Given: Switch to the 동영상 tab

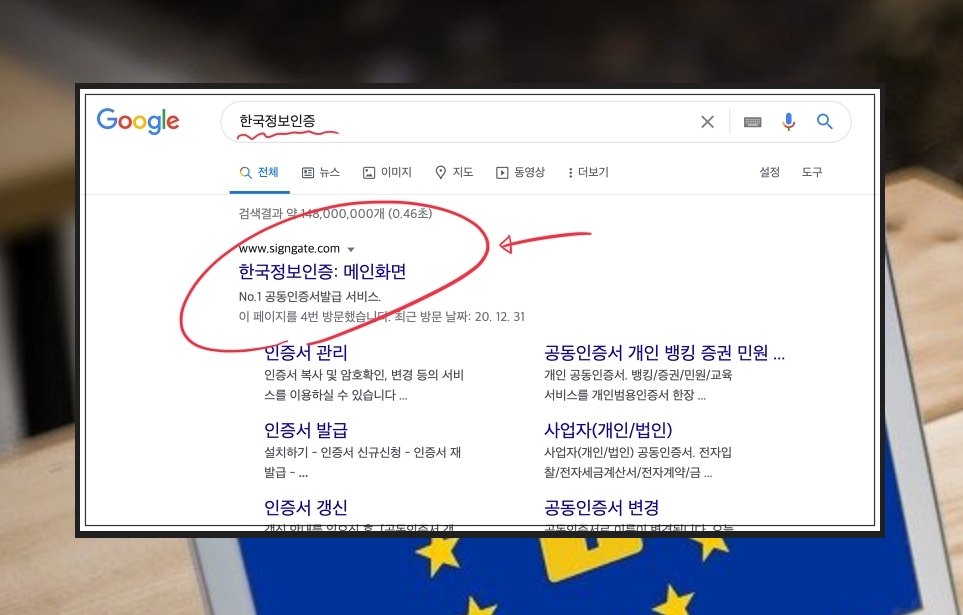Looking at the screenshot, I should point(520,173).
